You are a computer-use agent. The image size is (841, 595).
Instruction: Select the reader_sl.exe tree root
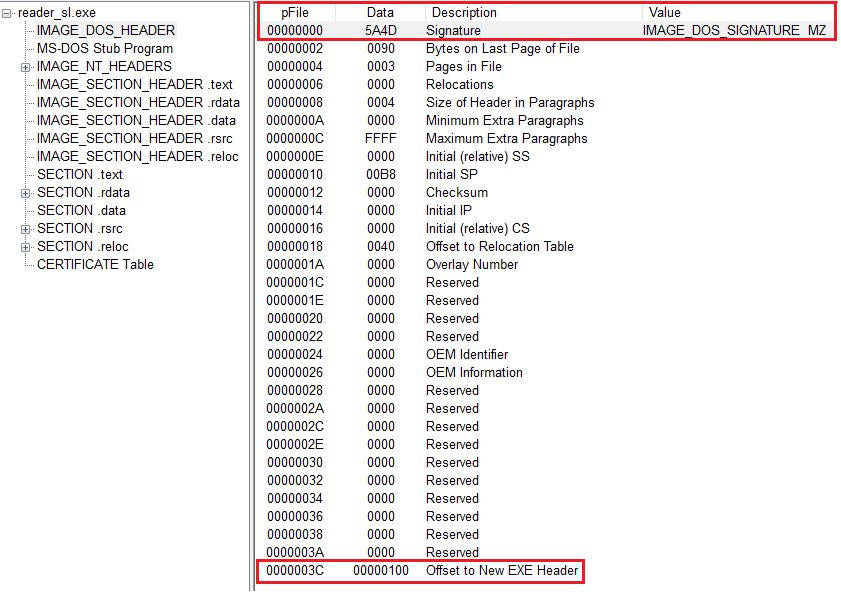[x=57, y=12]
